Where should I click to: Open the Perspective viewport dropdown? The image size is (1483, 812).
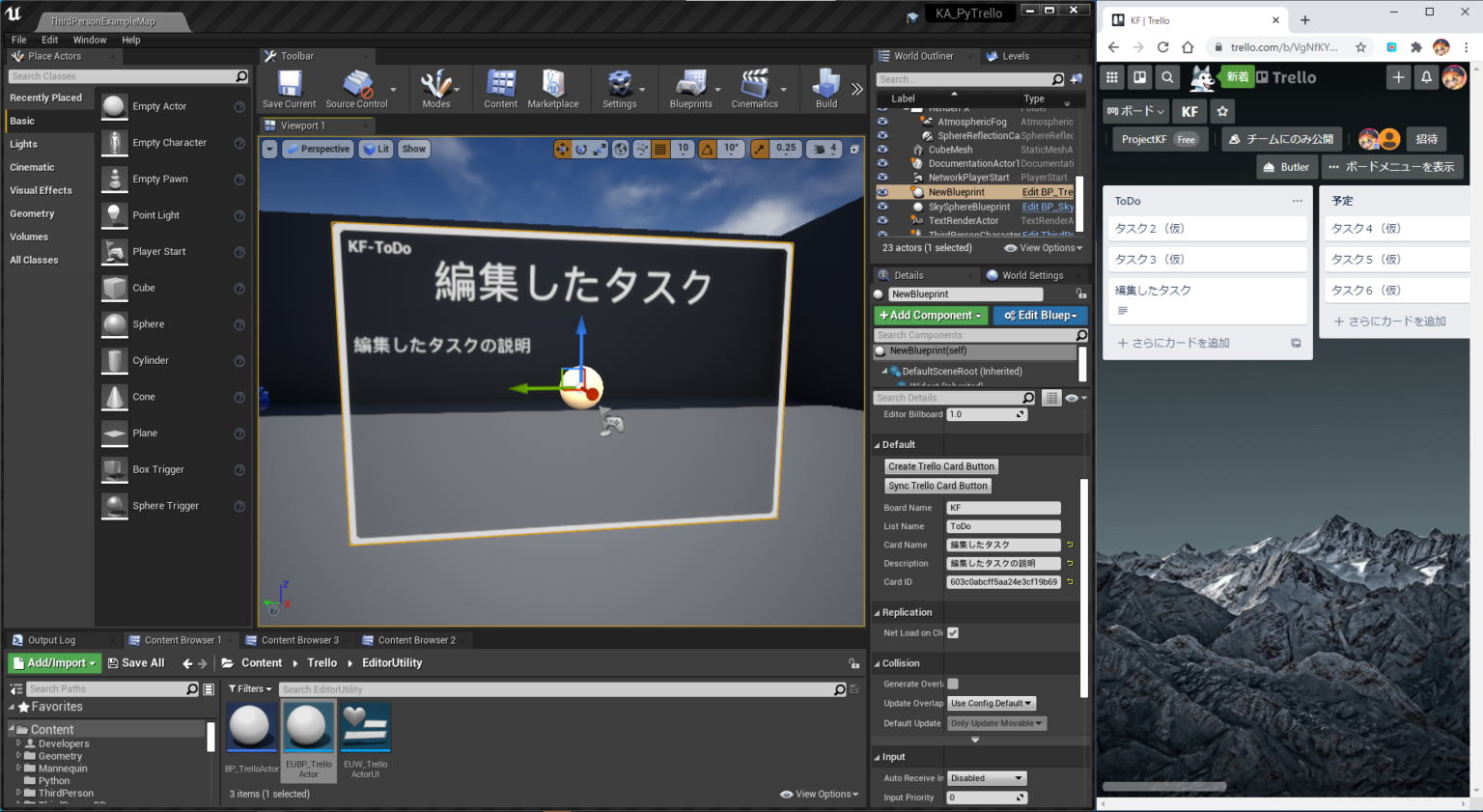coord(319,148)
